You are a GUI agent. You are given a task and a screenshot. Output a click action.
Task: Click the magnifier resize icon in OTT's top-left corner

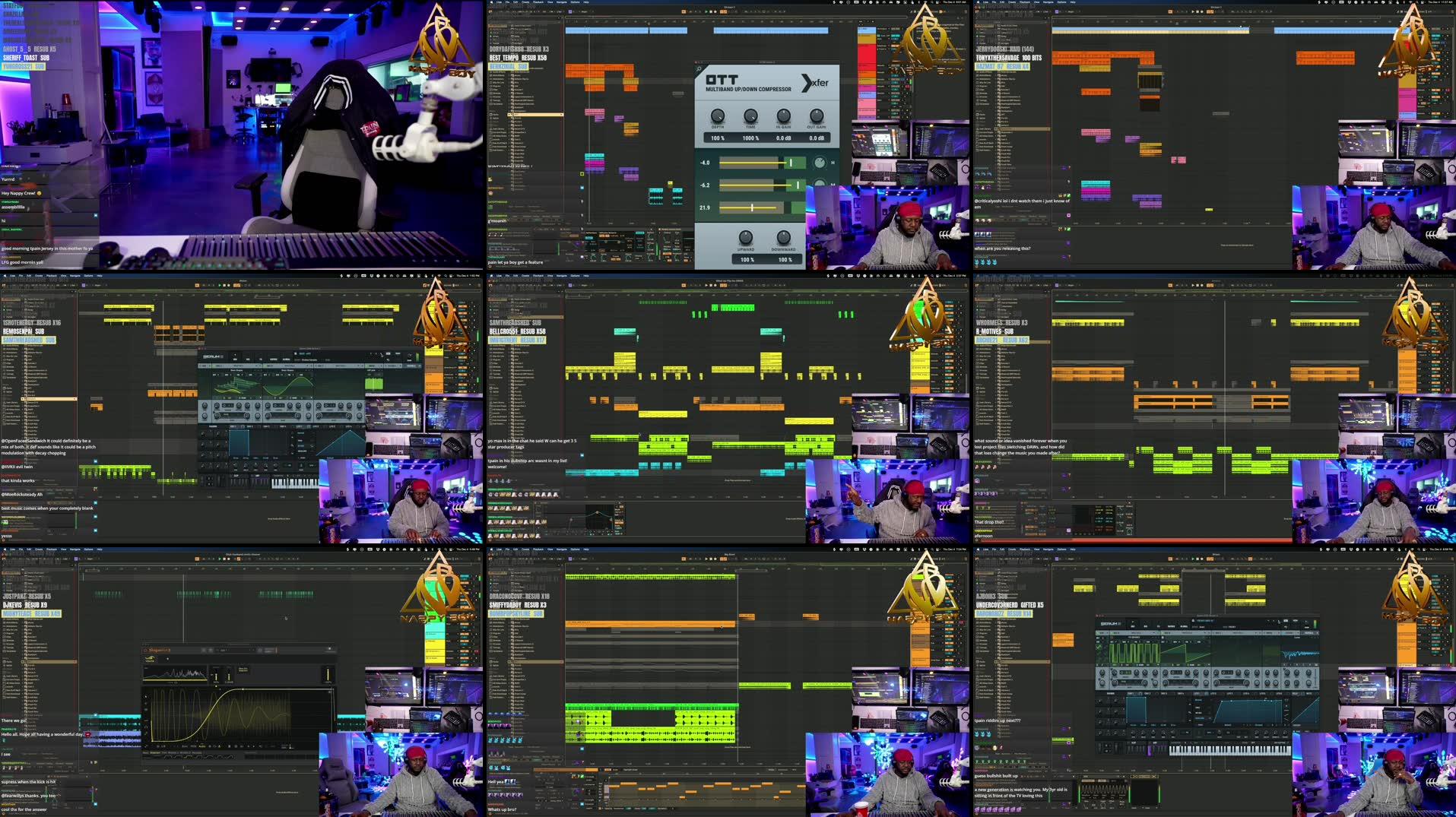(700, 69)
